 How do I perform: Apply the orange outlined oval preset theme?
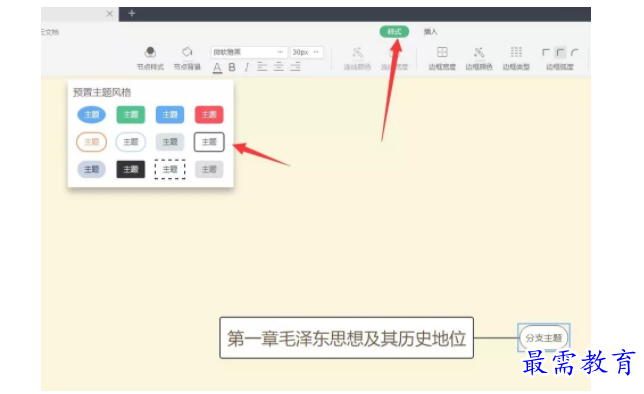tap(92, 142)
